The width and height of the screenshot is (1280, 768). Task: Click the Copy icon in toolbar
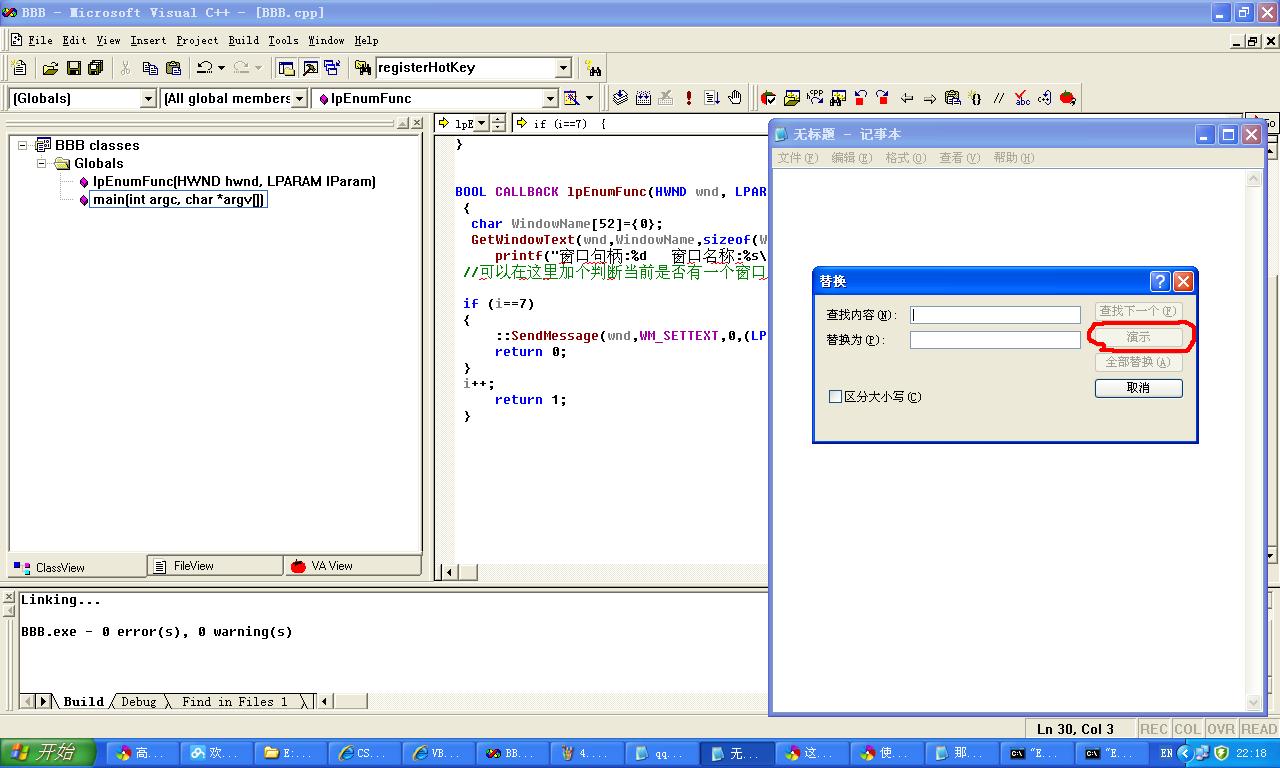coord(150,68)
